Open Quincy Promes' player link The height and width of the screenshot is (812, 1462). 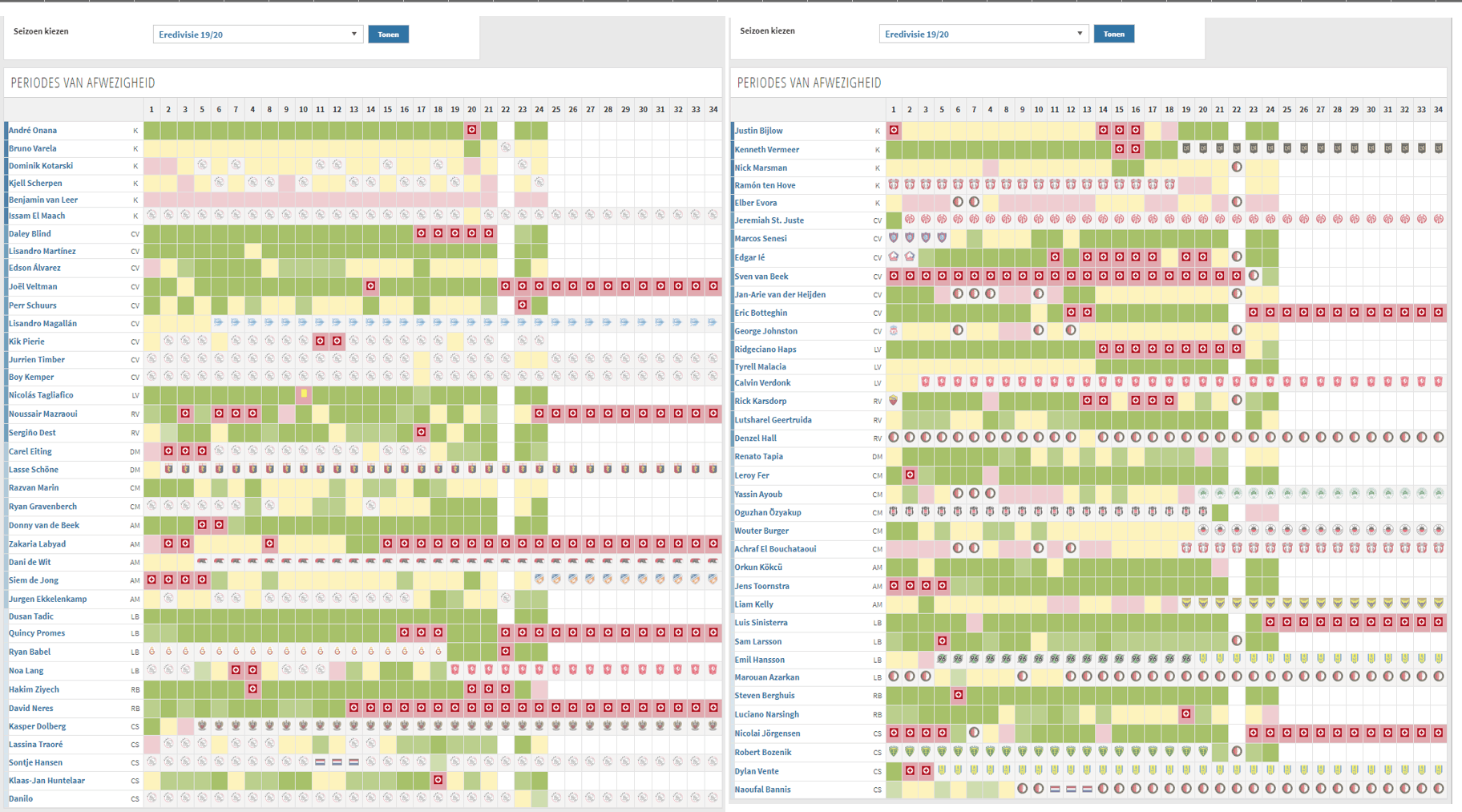[x=37, y=633]
